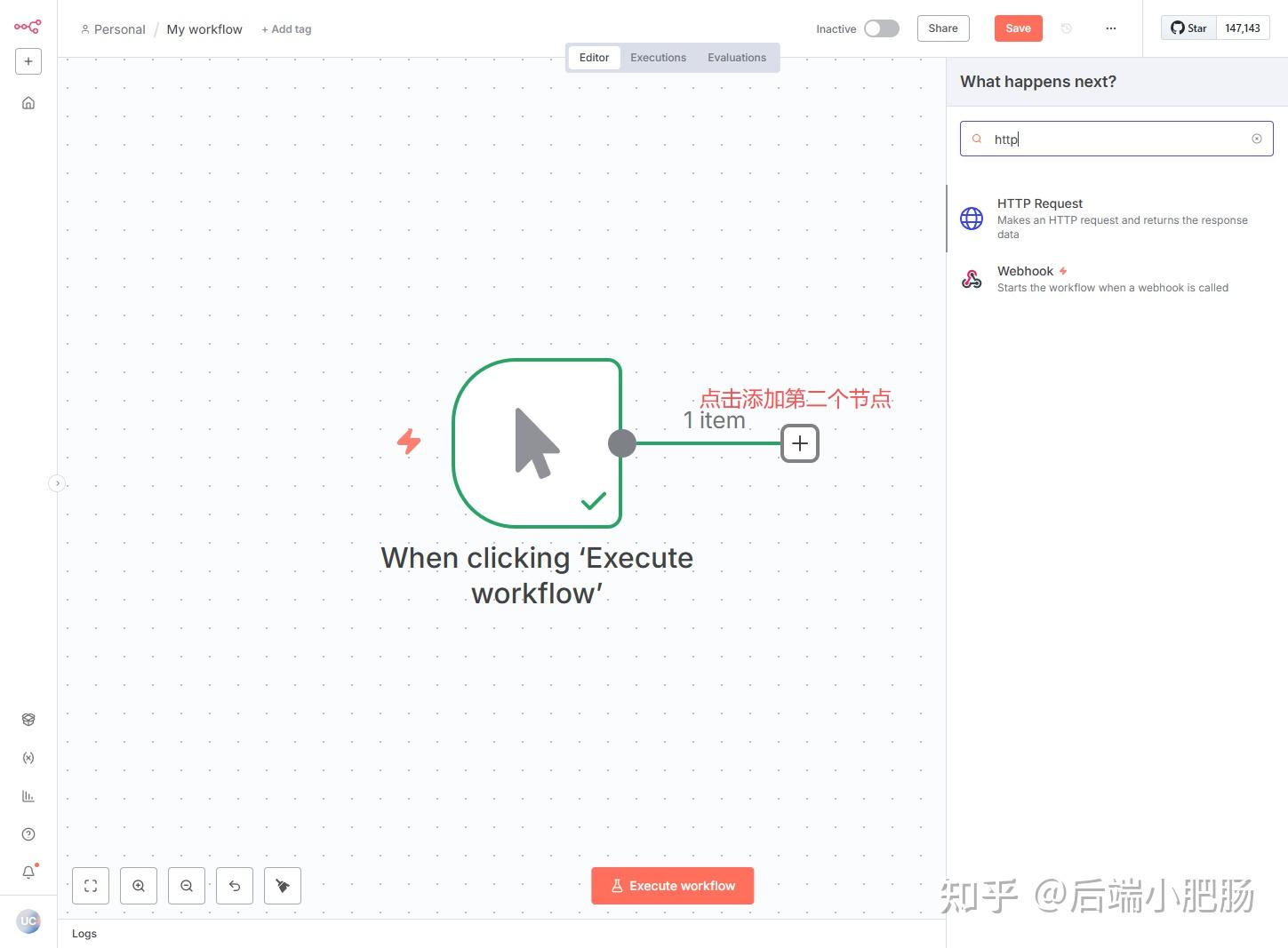Screen dimensions: 1288x948
Task: Click the trigger node's output connector dot
Action: [x=622, y=442]
